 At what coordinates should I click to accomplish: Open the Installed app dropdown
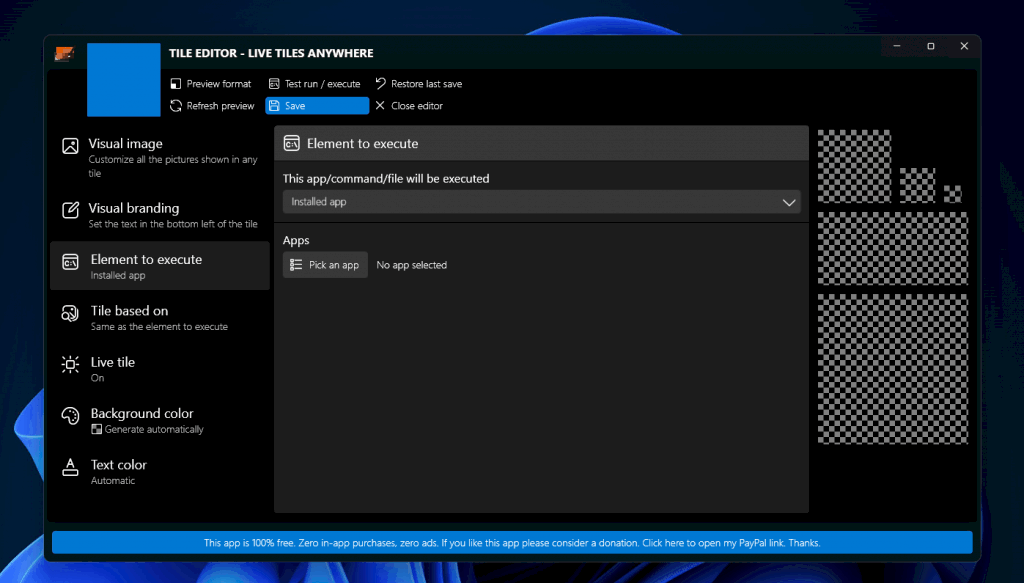540,201
